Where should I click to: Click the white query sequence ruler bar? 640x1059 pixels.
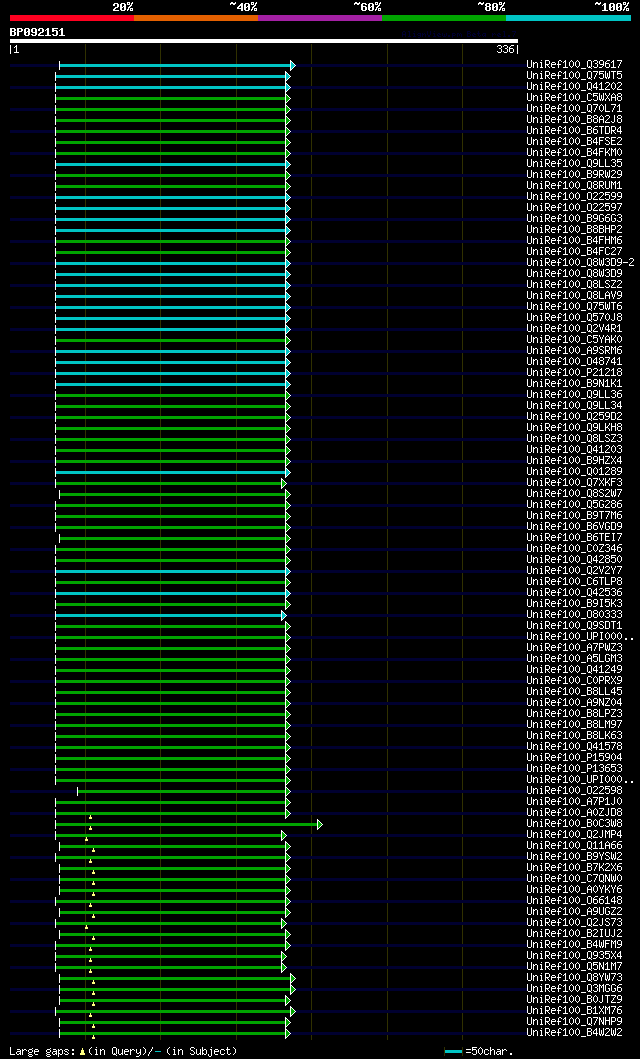coord(263,41)
